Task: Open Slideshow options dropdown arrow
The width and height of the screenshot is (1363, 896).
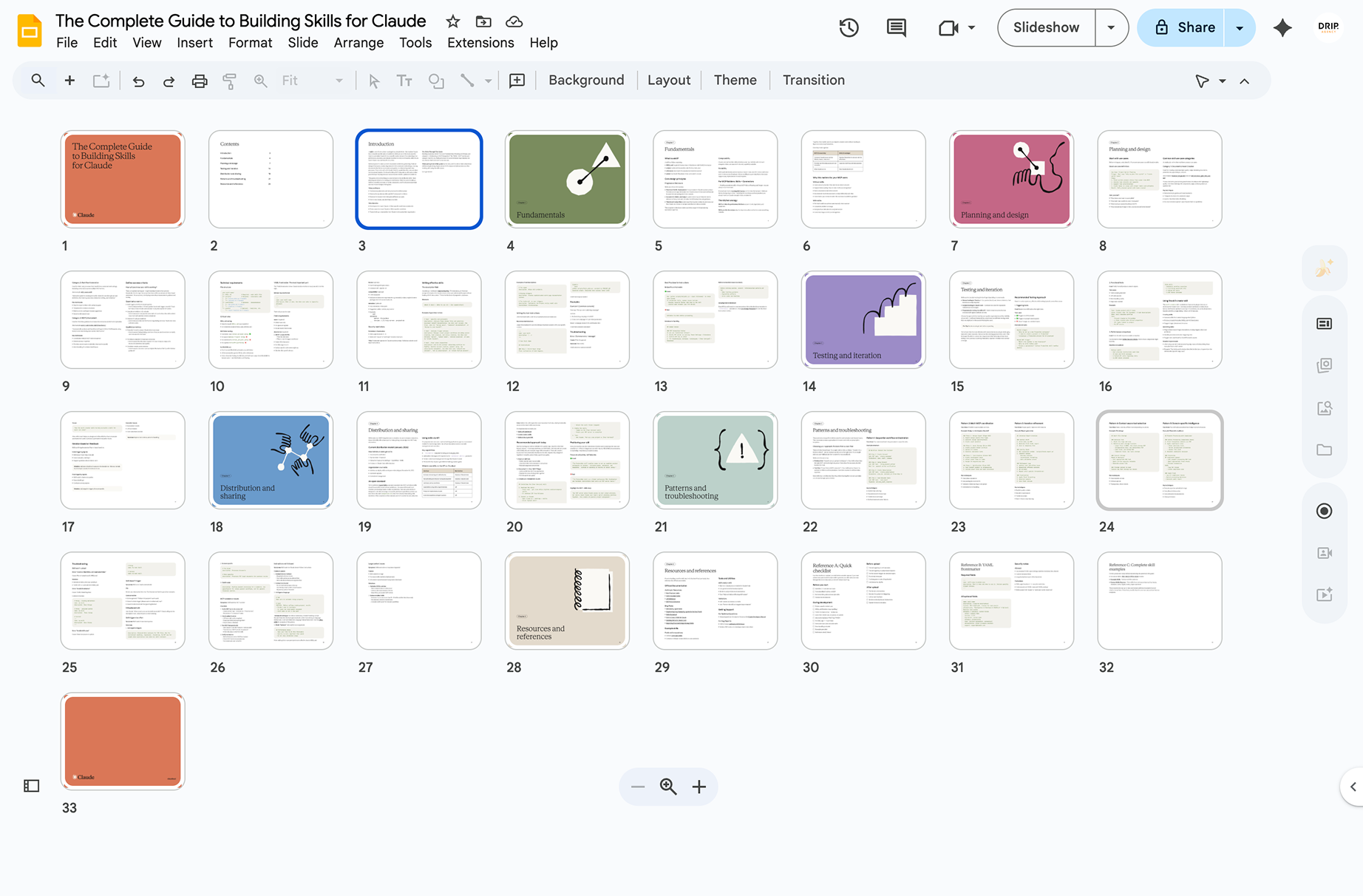Action: click(1111, 28)
